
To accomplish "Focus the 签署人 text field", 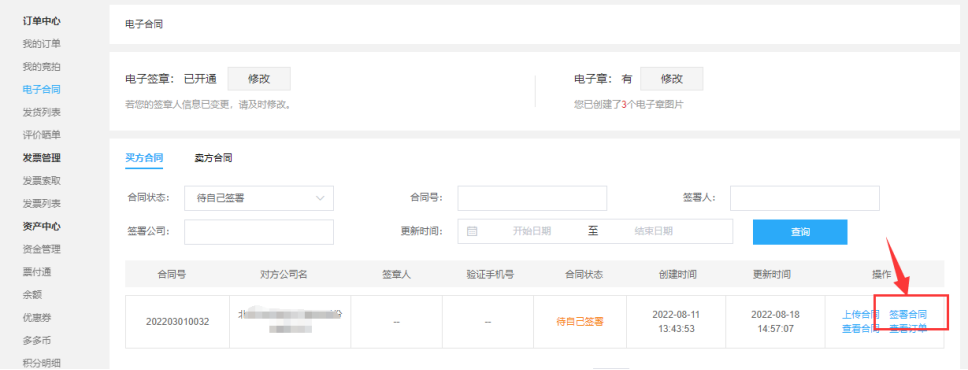I will coord(805,198).
